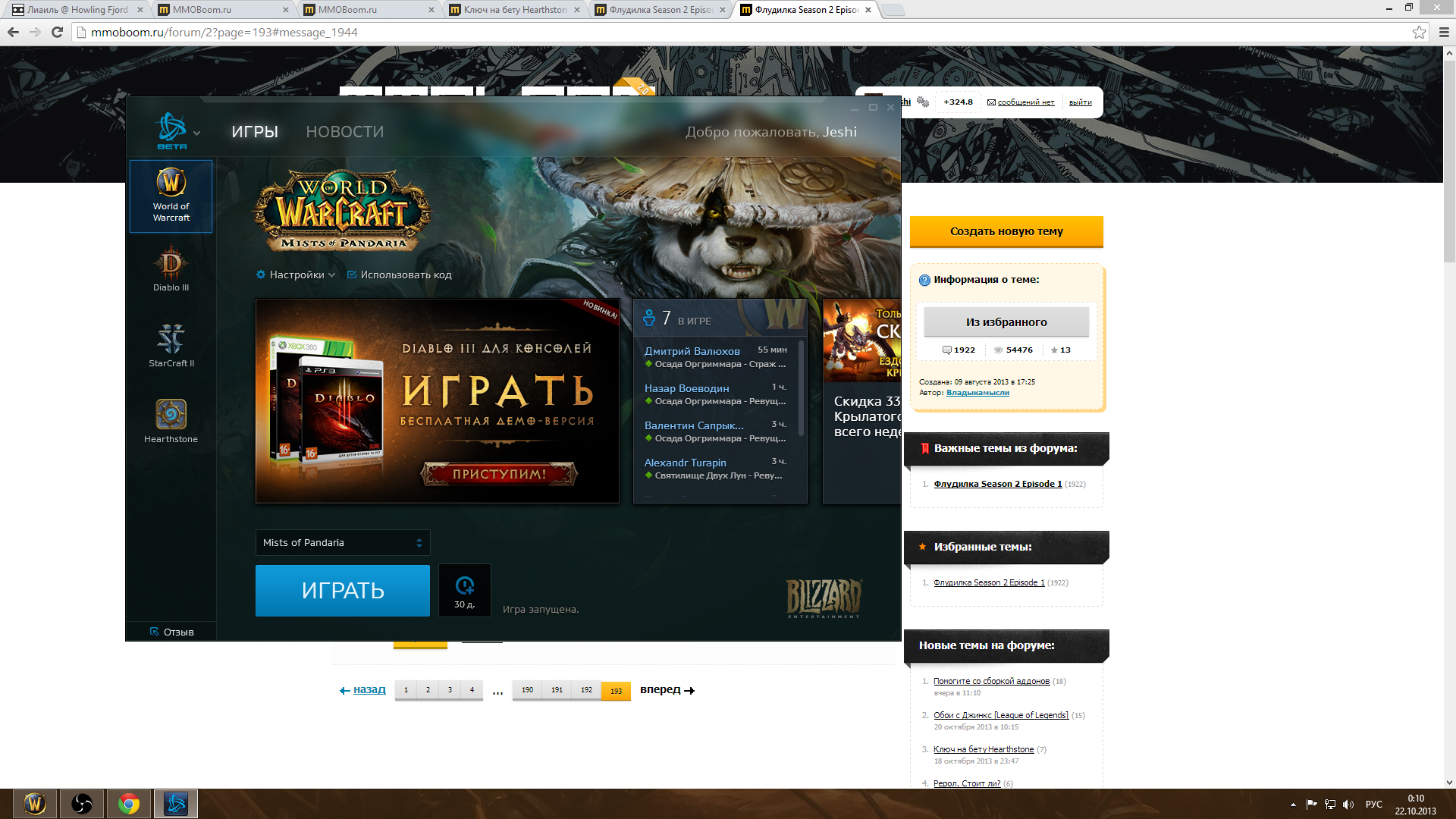Screen dimensions: 1456x819
Task: Click РУС language indicator in tray
Action: [x=1374, y=805]
